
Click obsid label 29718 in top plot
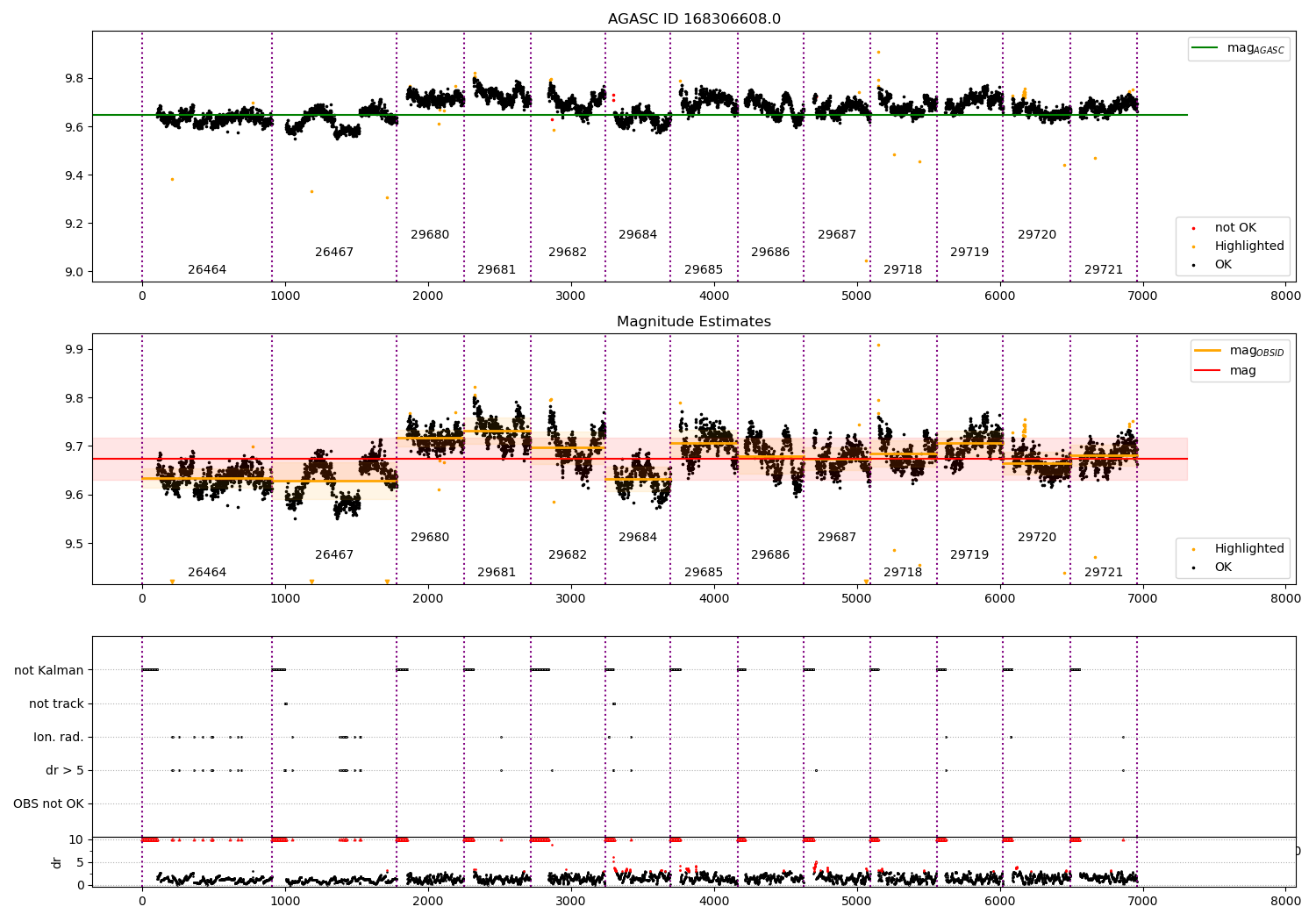[x=903, y=270]
